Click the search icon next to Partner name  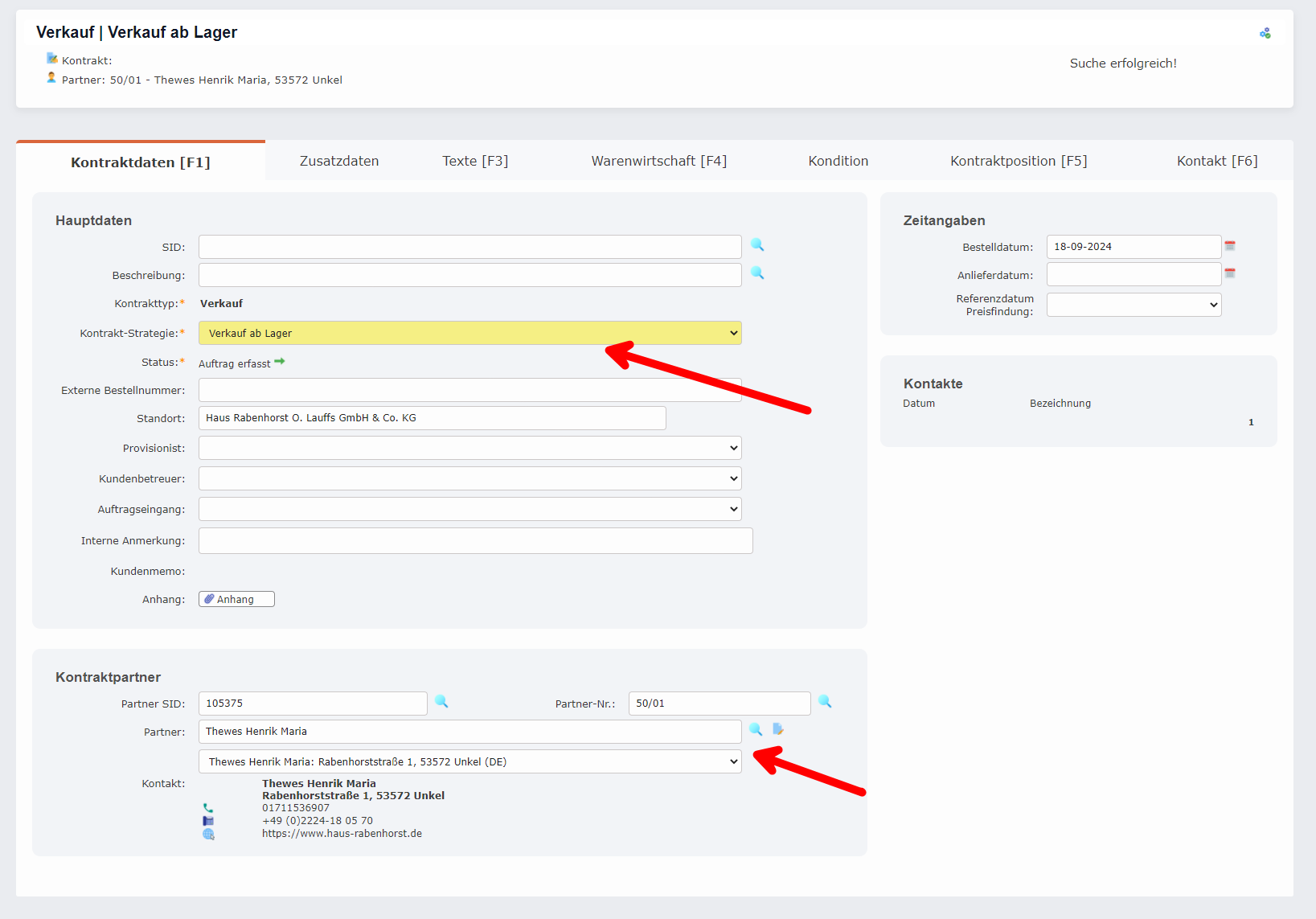tap(756, 730)
